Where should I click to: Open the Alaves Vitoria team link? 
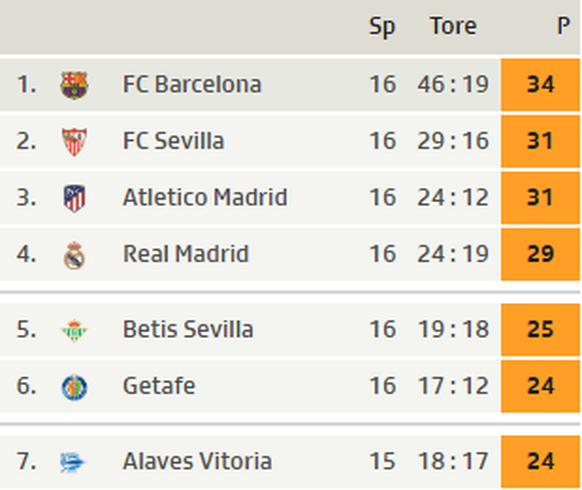pos(197,461)
